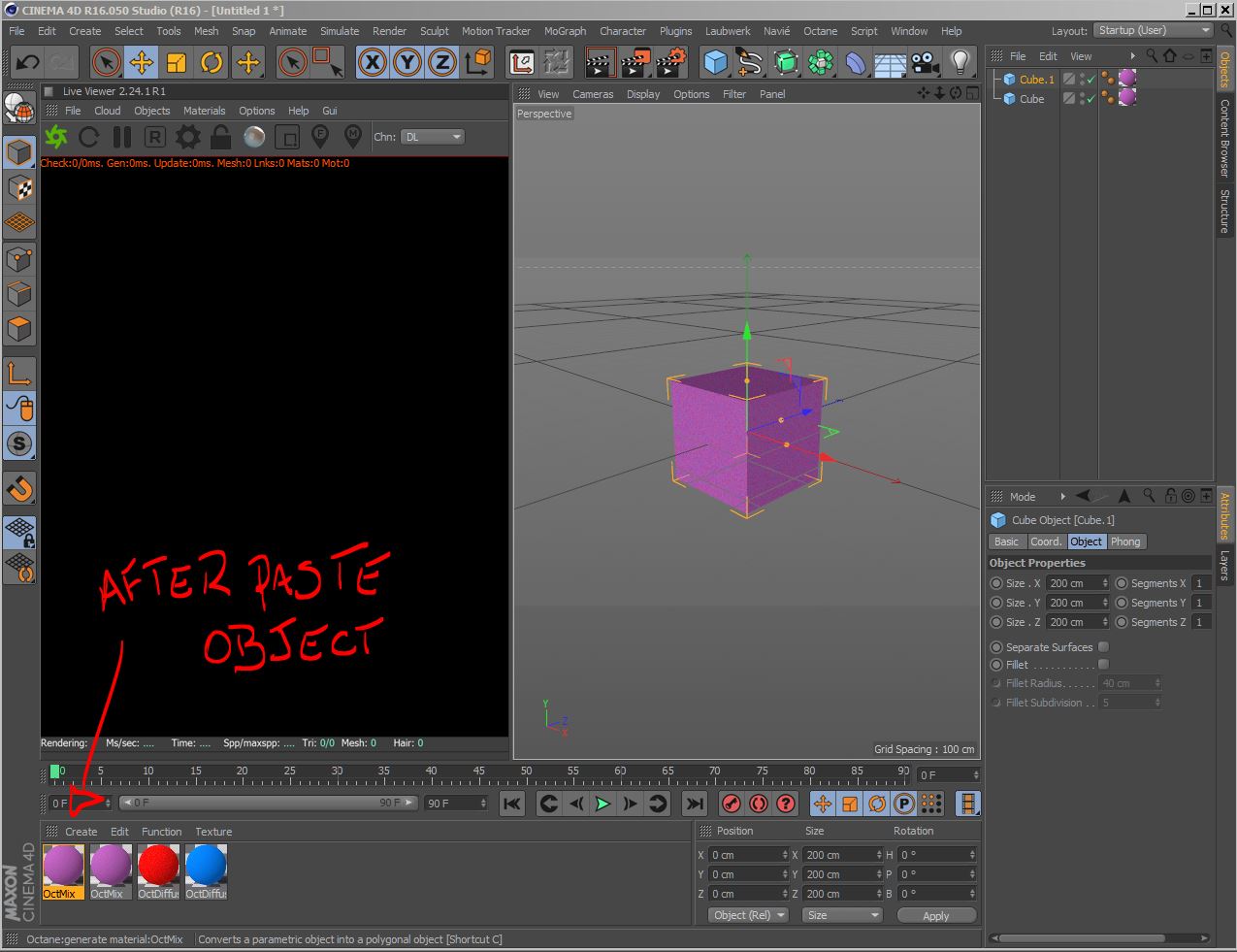Go to start of animation

[512, 804]
